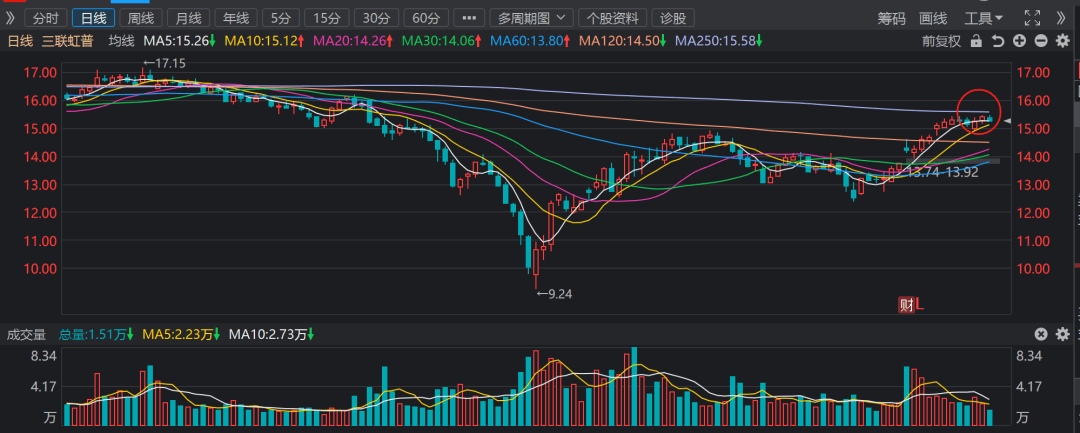
Task: Click the 财 marker icon on chart
Action: coord(906,306)
